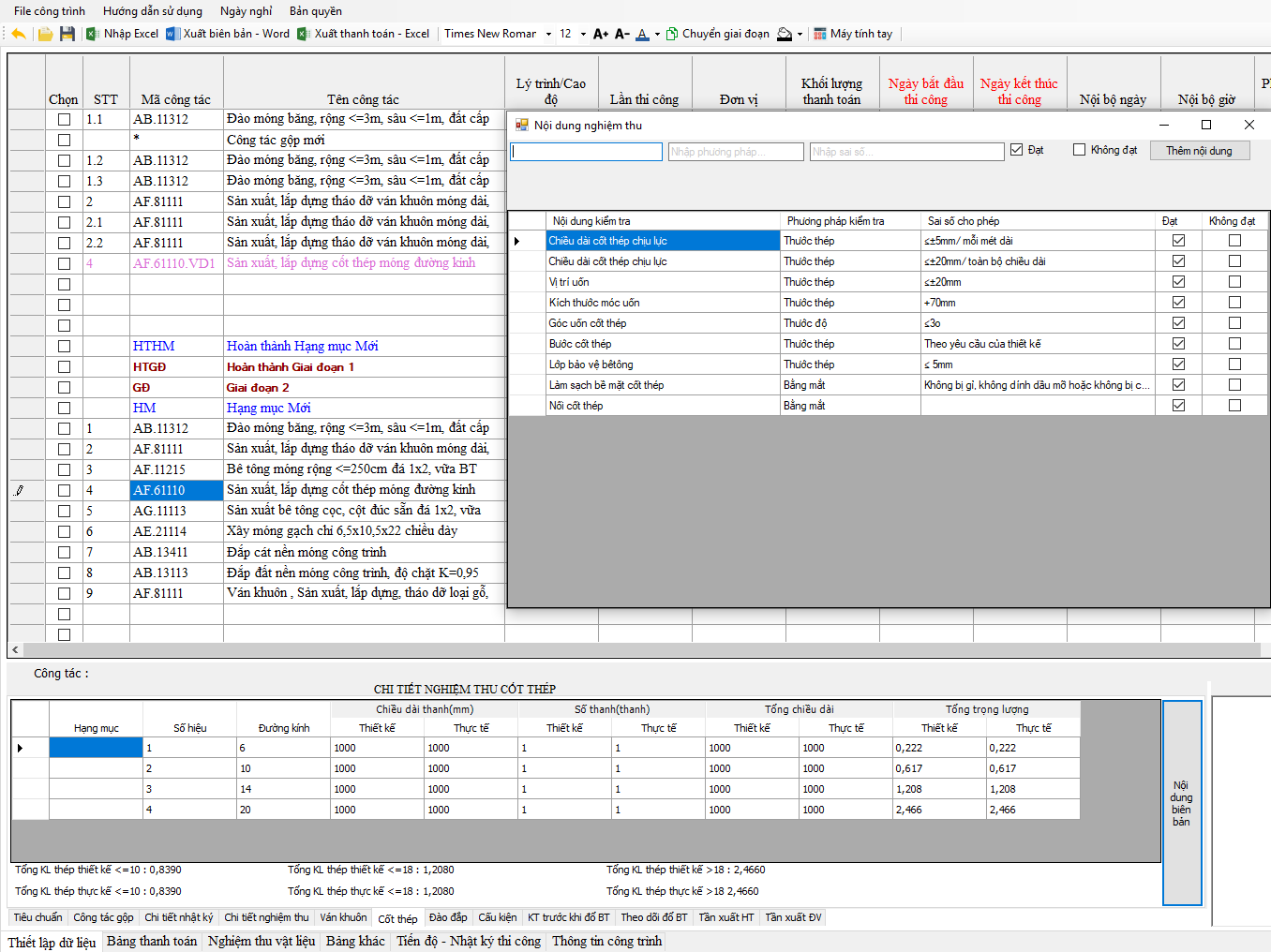1271x952 pixels.
Task: Click Ngày kết thúc thi công column header
Action: (1019, 91)
